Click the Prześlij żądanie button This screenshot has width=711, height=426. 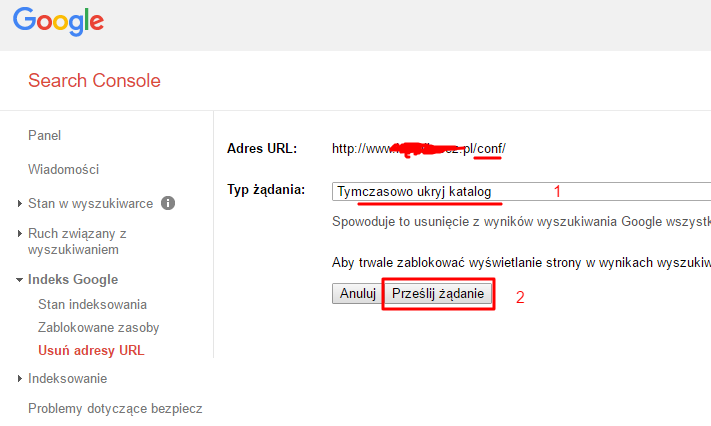click(x=438, y=294)
